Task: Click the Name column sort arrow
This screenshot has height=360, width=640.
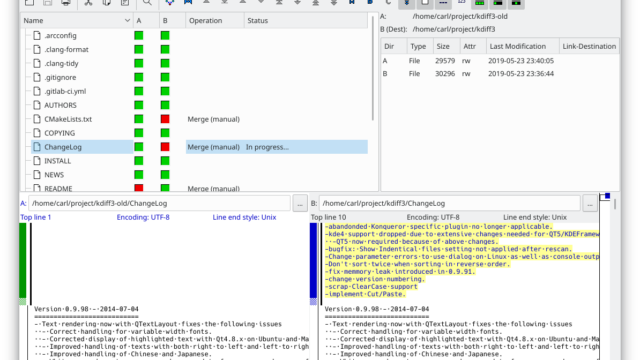Action: 127,20
